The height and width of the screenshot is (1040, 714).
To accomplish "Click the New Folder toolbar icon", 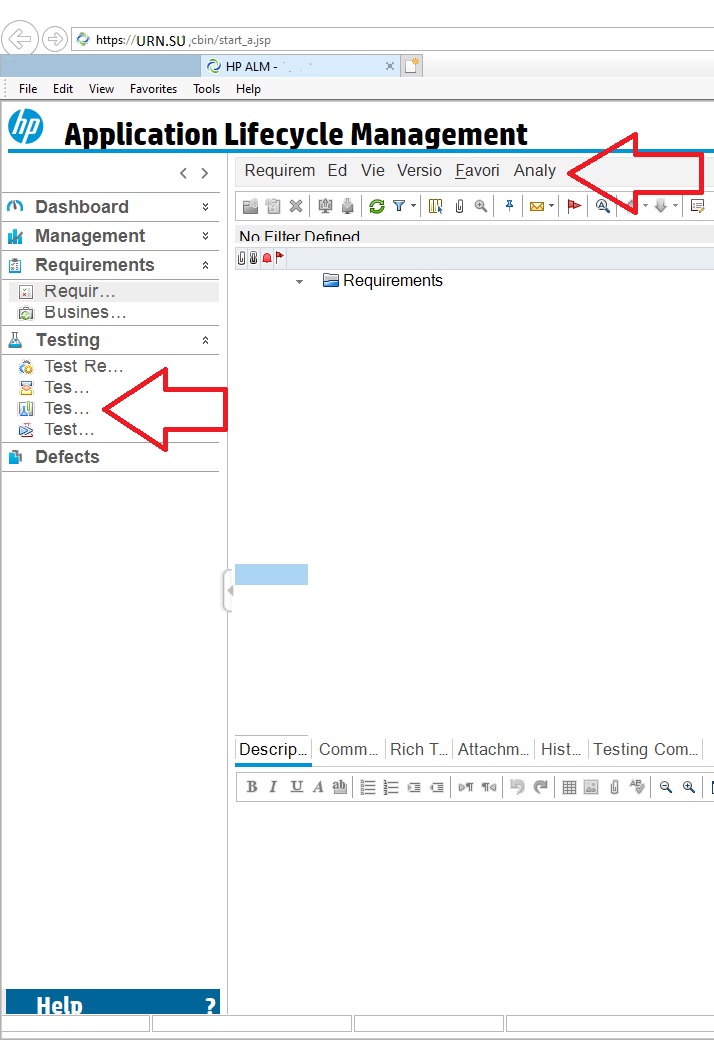I will (x=250, y=206).
